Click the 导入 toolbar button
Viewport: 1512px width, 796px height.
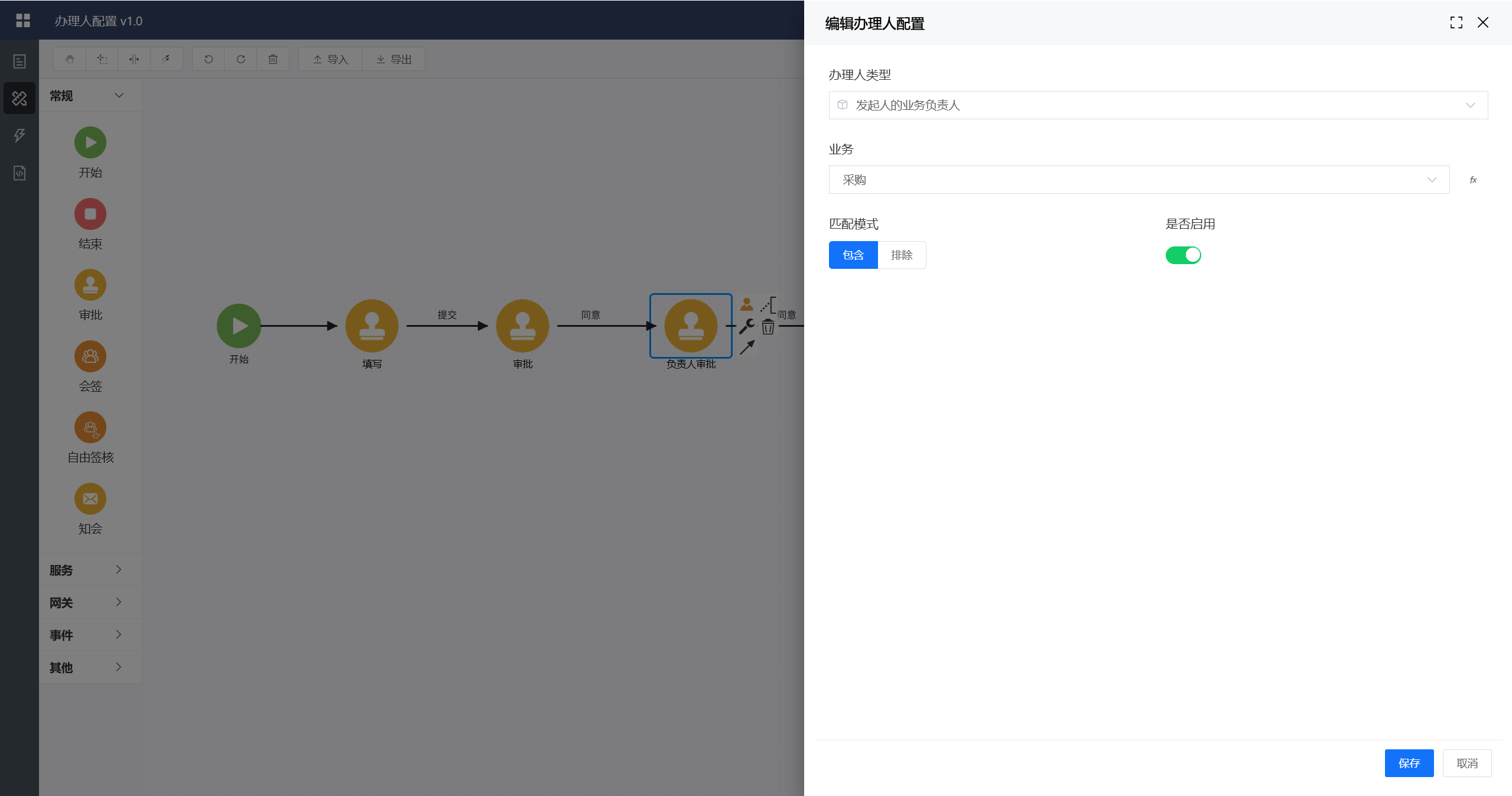tap(330, 59)
